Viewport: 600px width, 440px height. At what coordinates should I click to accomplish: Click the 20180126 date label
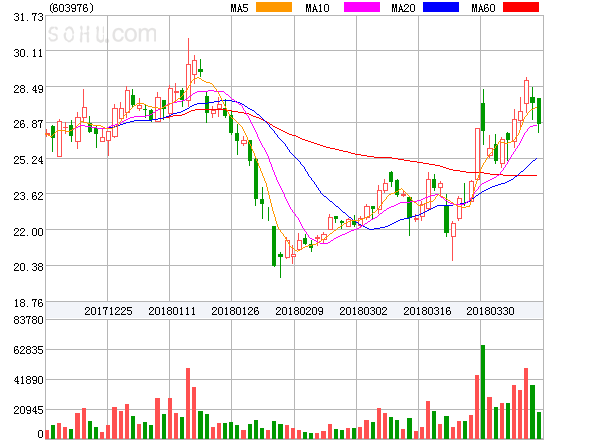[x=235, y=311]
